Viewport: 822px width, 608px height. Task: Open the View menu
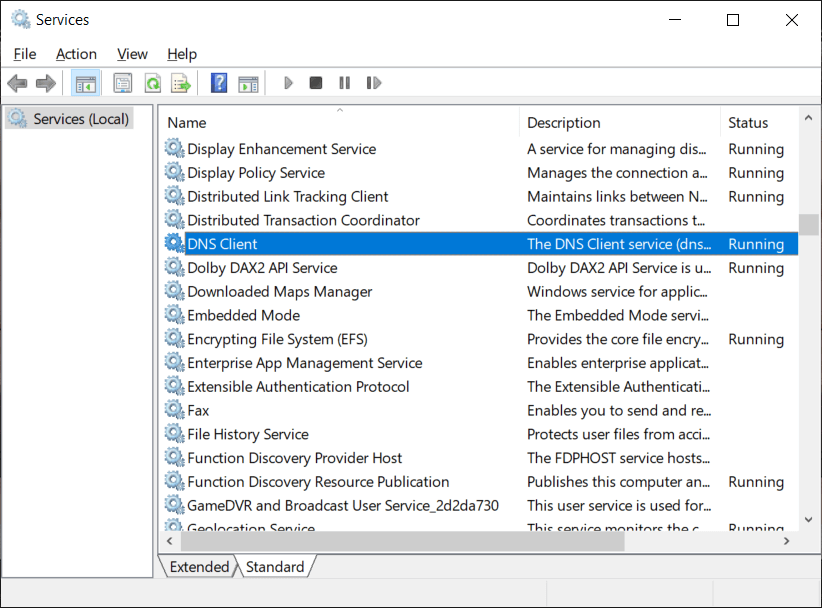(x=132, y=54)
